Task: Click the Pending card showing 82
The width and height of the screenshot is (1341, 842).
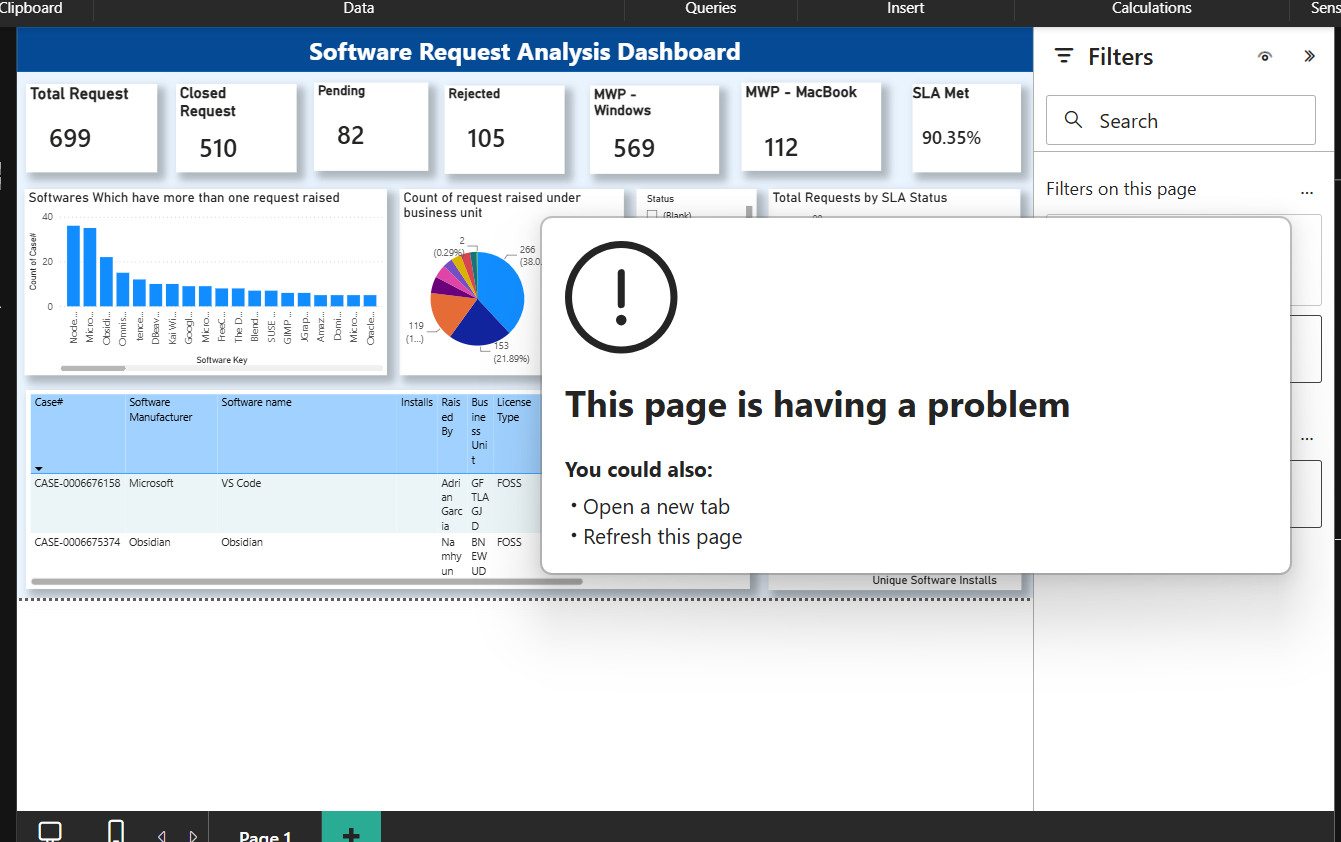Action: tap(371, 126)
